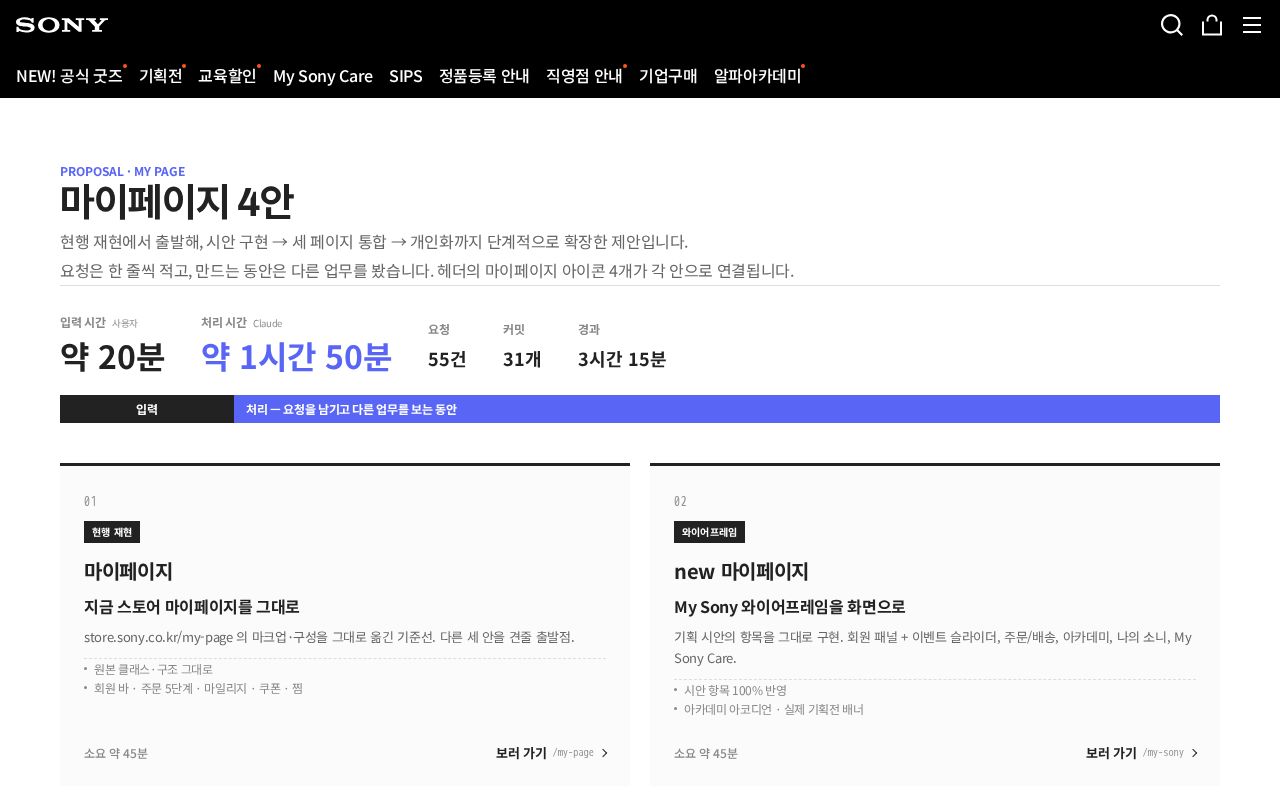
Task: Click the 현행 재현 badge
Action: click(x=112, y=532)
